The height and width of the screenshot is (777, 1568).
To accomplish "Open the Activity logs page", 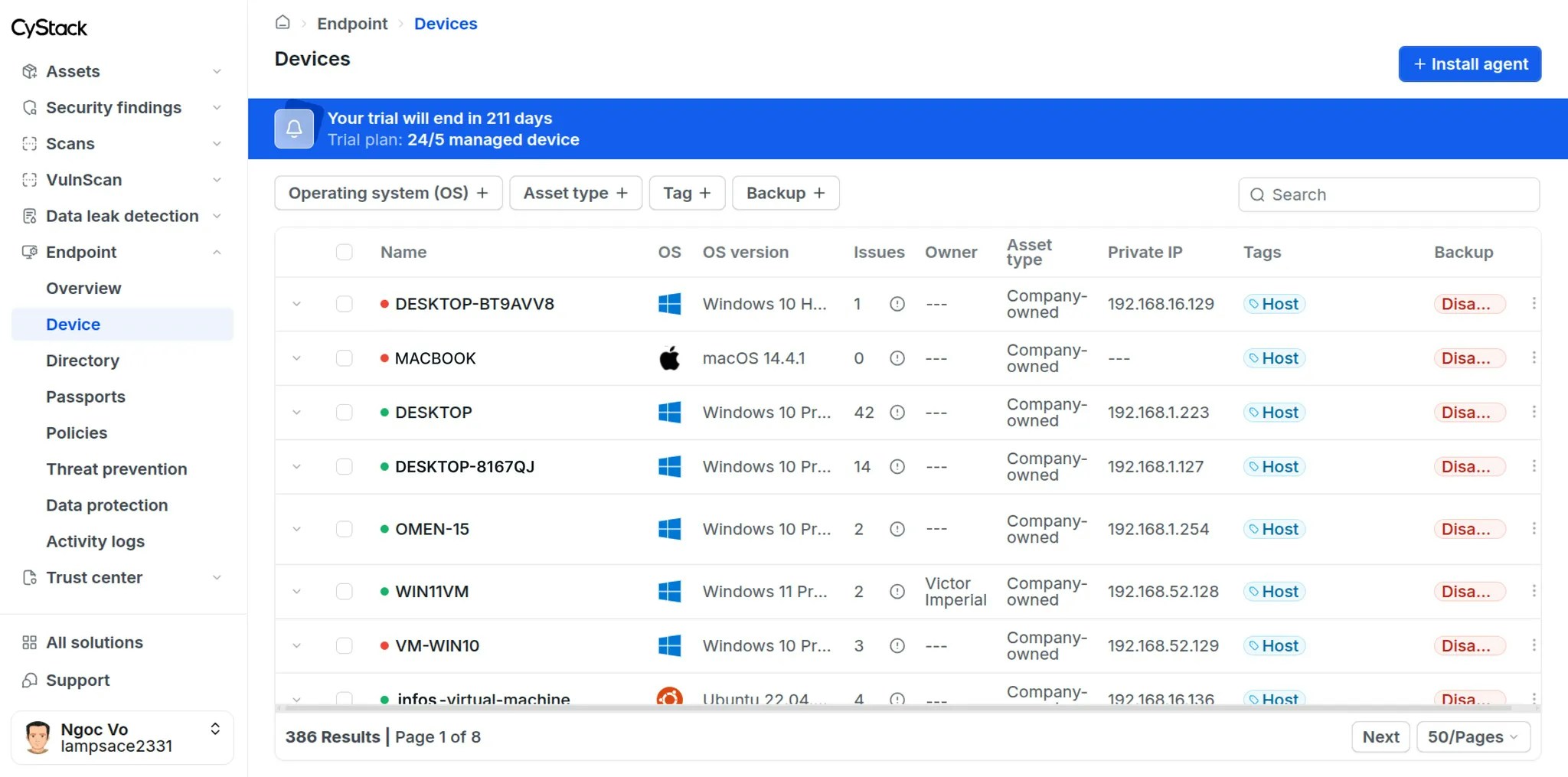I will [x=95, y=541].
